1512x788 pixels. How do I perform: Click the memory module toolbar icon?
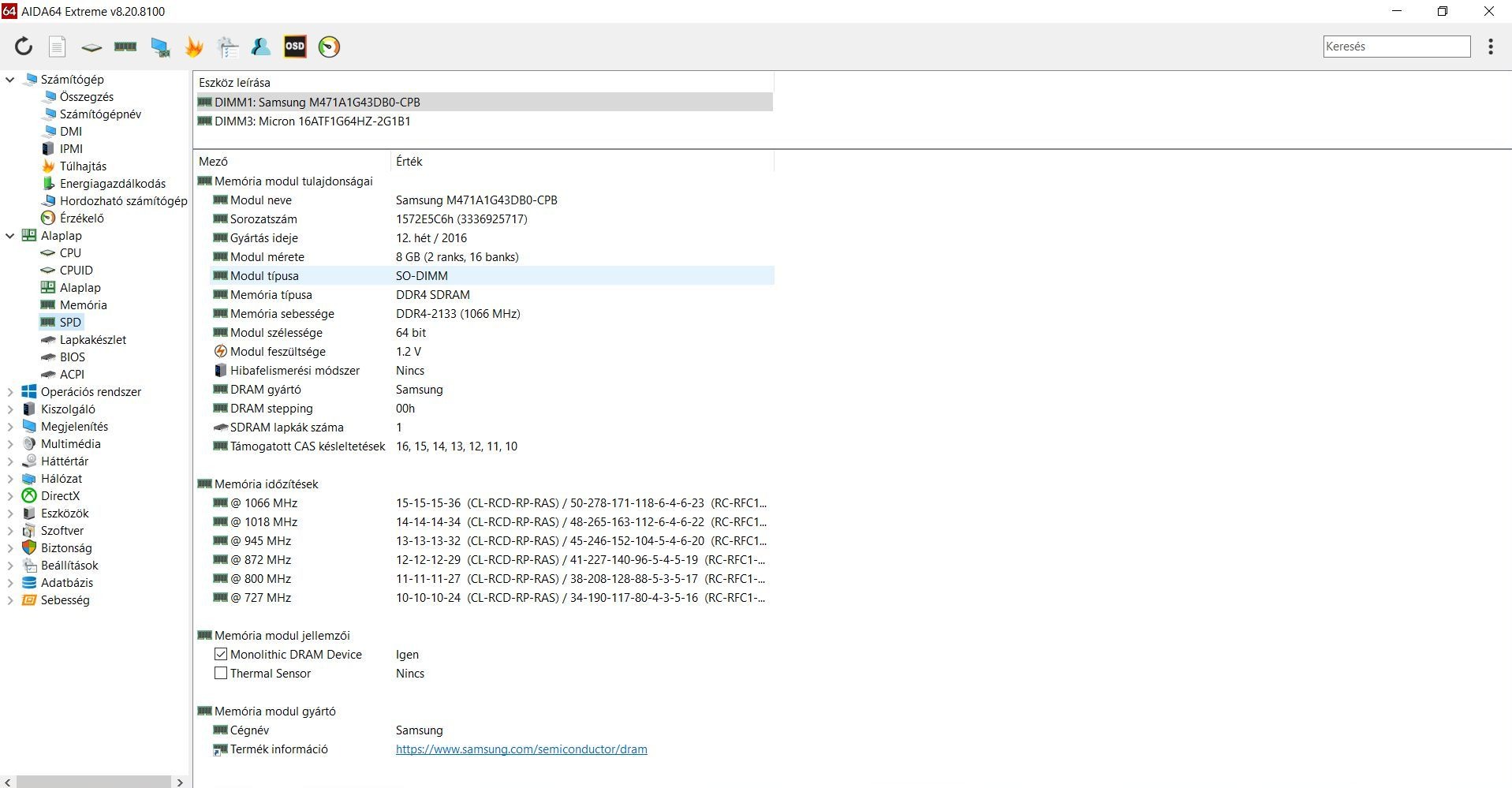(125, 47)
